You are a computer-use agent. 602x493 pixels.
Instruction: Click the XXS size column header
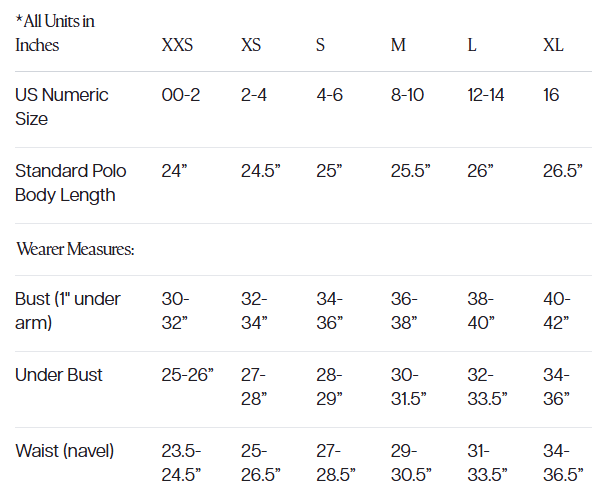pyautogui.click(x=177, y=45)
